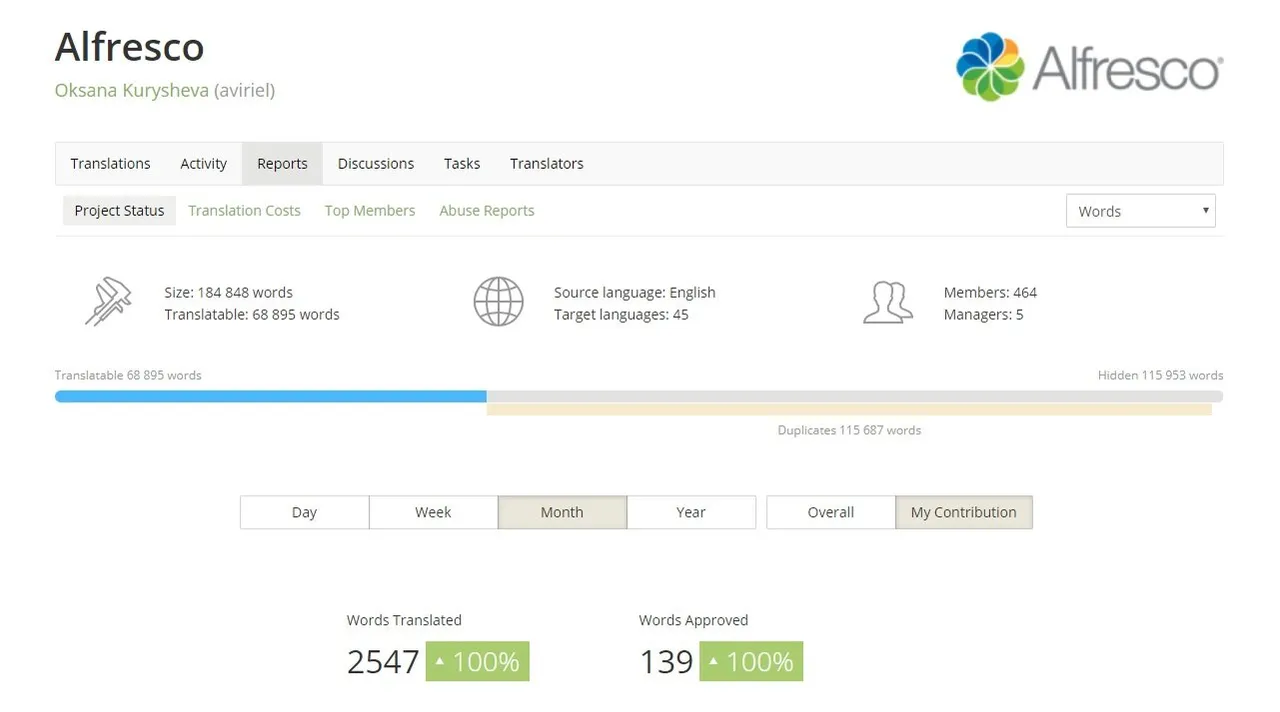Click the blue translatable progress bar
This screenshot has height=712, width=1280.
271,397
